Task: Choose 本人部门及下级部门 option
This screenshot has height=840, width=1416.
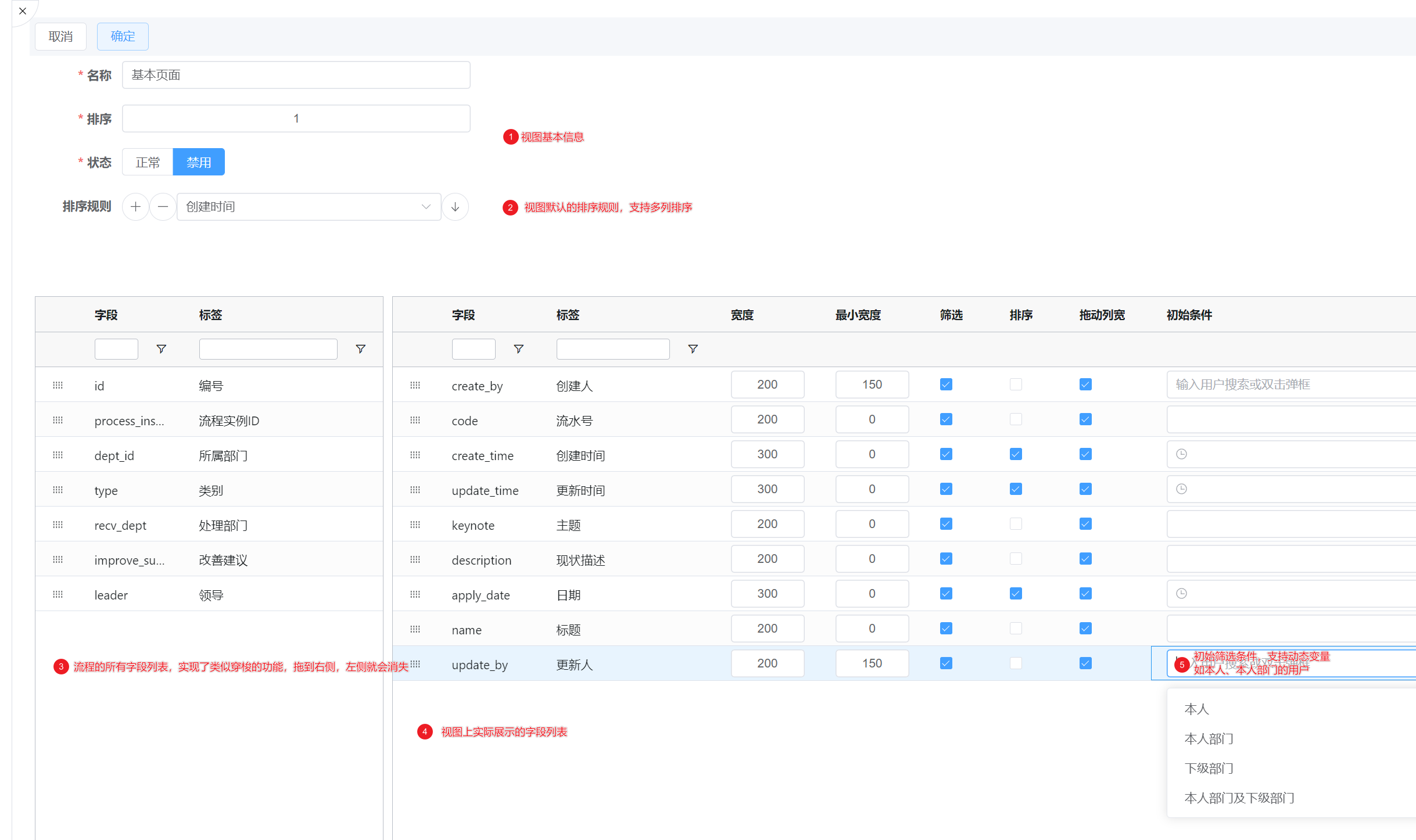Action: pyautogui.click(x=1239, y=798)
